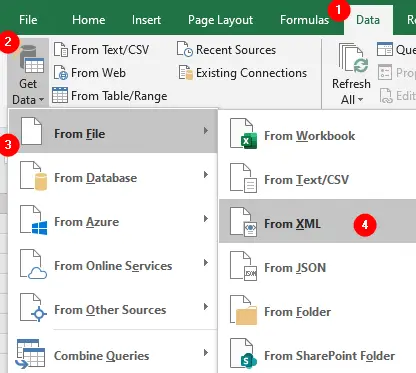This screenshot has height=373, width=416.
Task: Click the From JSON file icon
Action: point(243,266)
